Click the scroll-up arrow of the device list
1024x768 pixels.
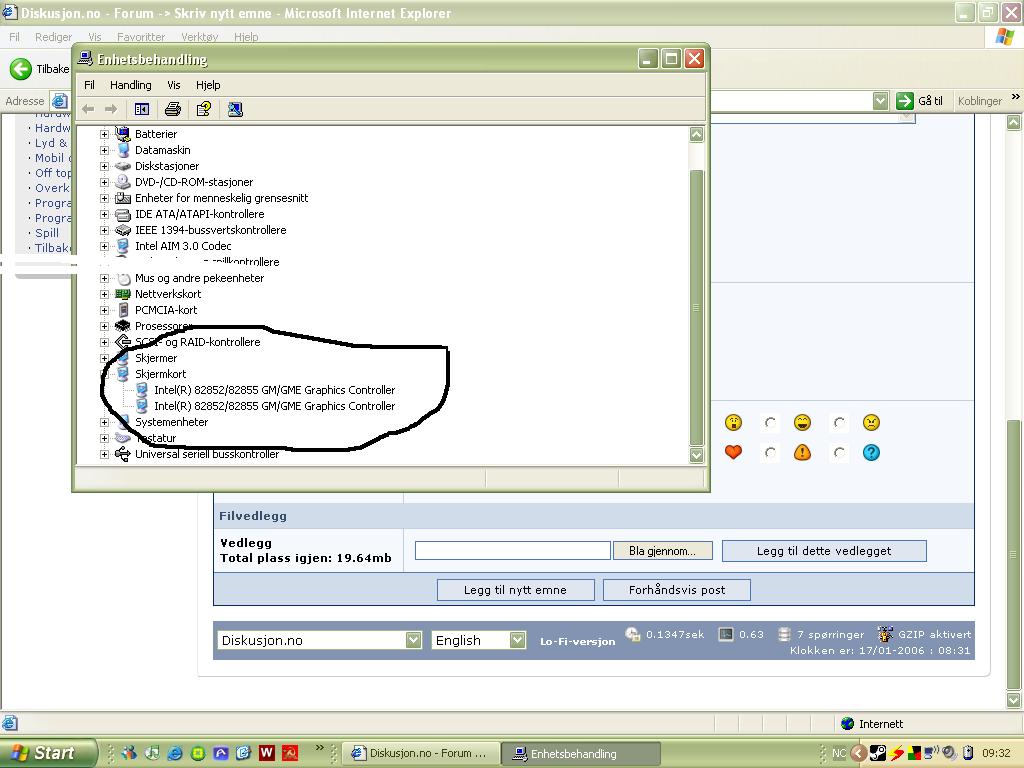(697, 135)
